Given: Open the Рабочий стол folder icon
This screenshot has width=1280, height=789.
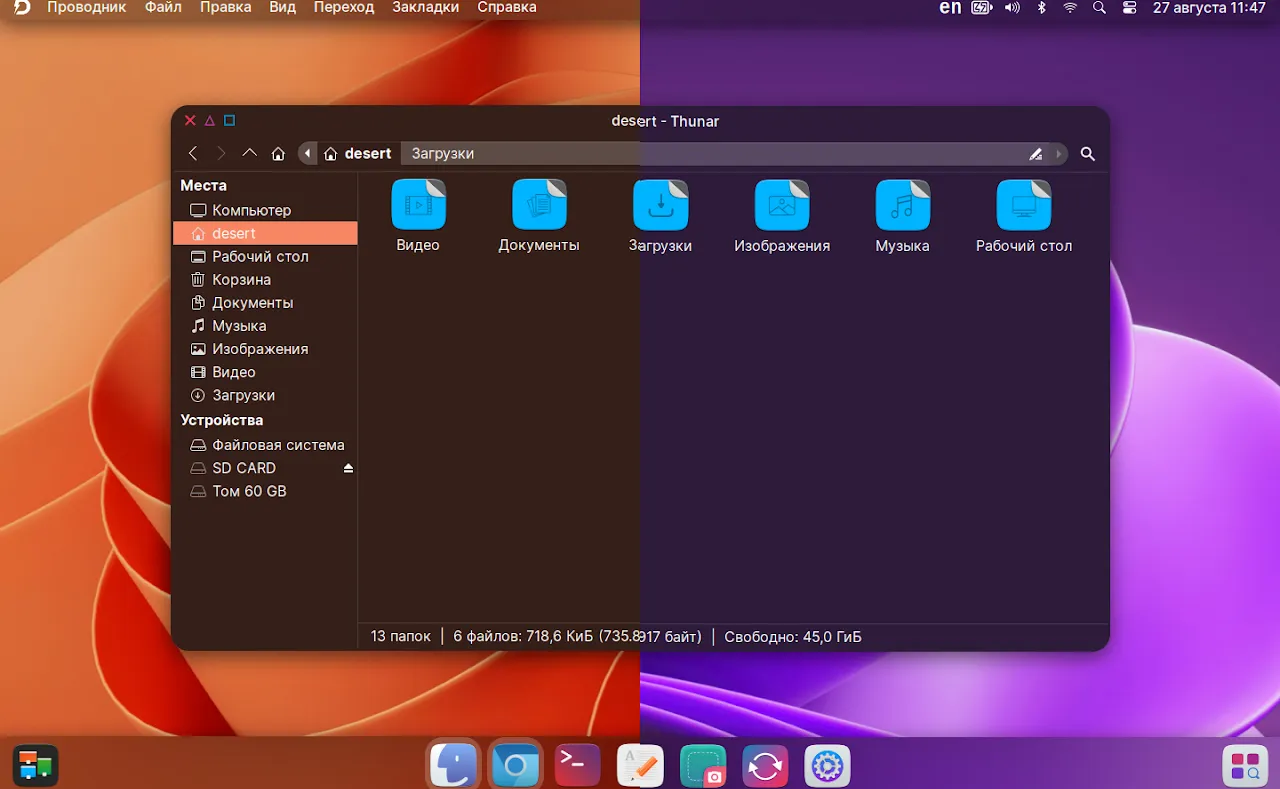Looking at the screenshot, I should coord(1023,205).
